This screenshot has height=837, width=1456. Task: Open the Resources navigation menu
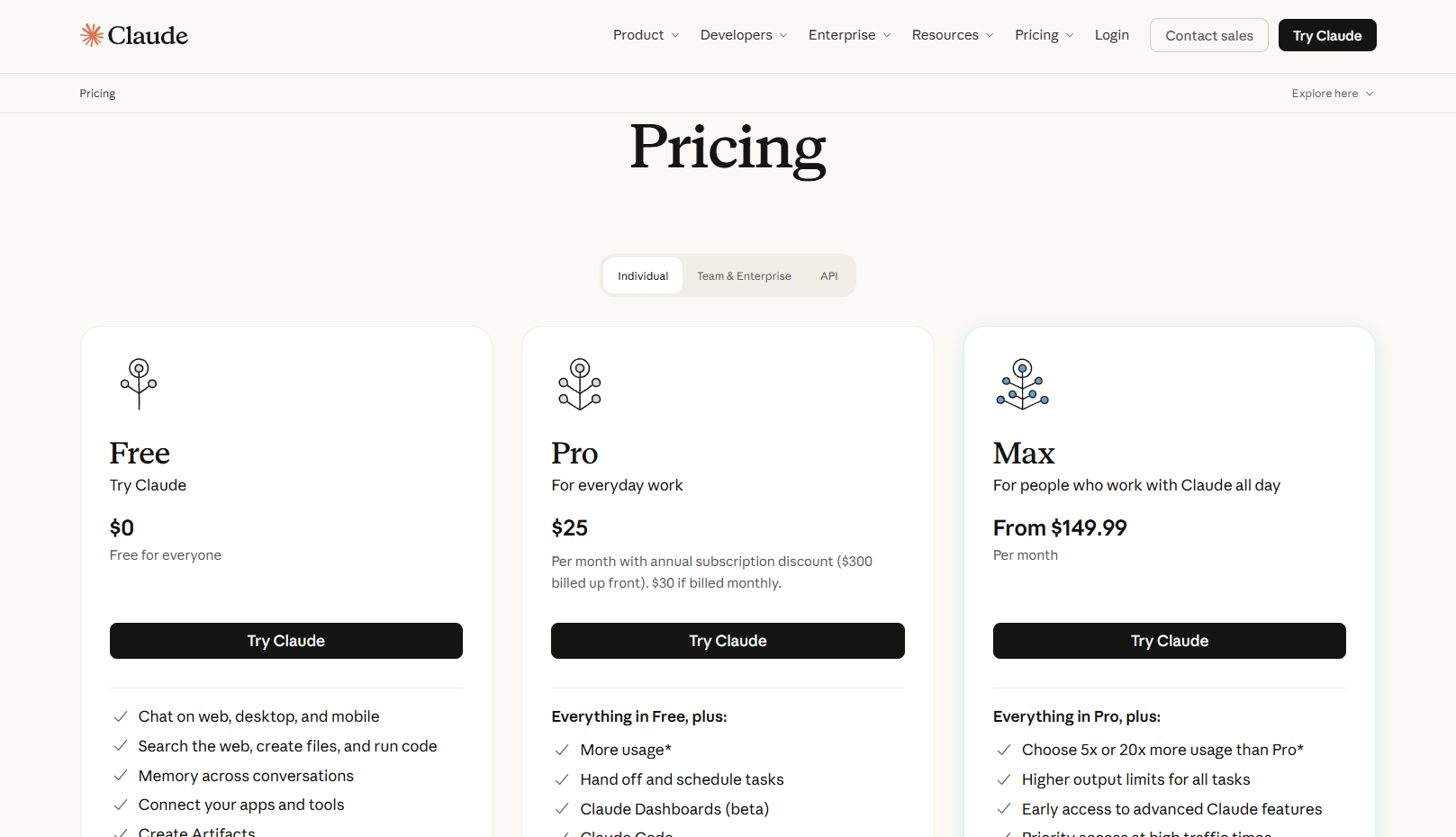click(x=953, y=35)
